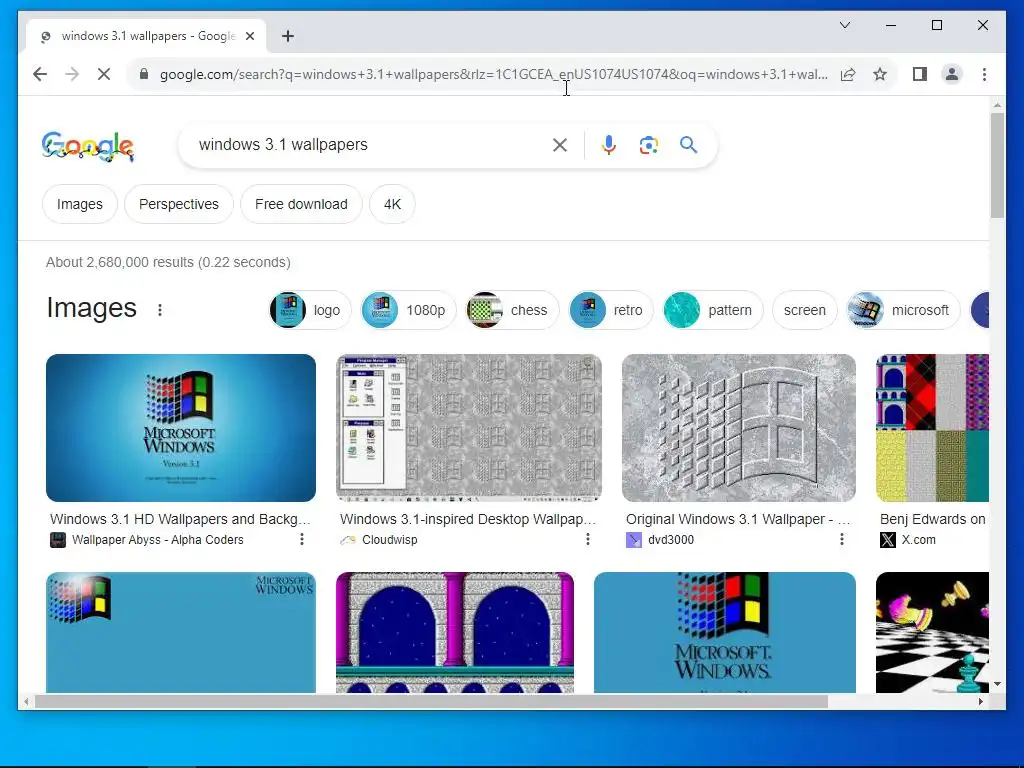Focus the Chrome address bar URL
The image size is (1024, 768).
point(494,74)
